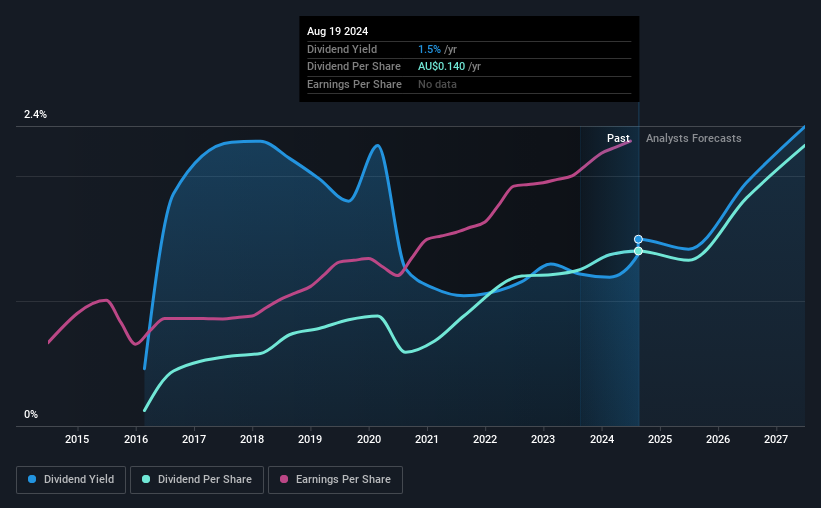Click the 0% y-axis label
The width and height of the screenshot is (821, 508).
[x=31, y=414]
